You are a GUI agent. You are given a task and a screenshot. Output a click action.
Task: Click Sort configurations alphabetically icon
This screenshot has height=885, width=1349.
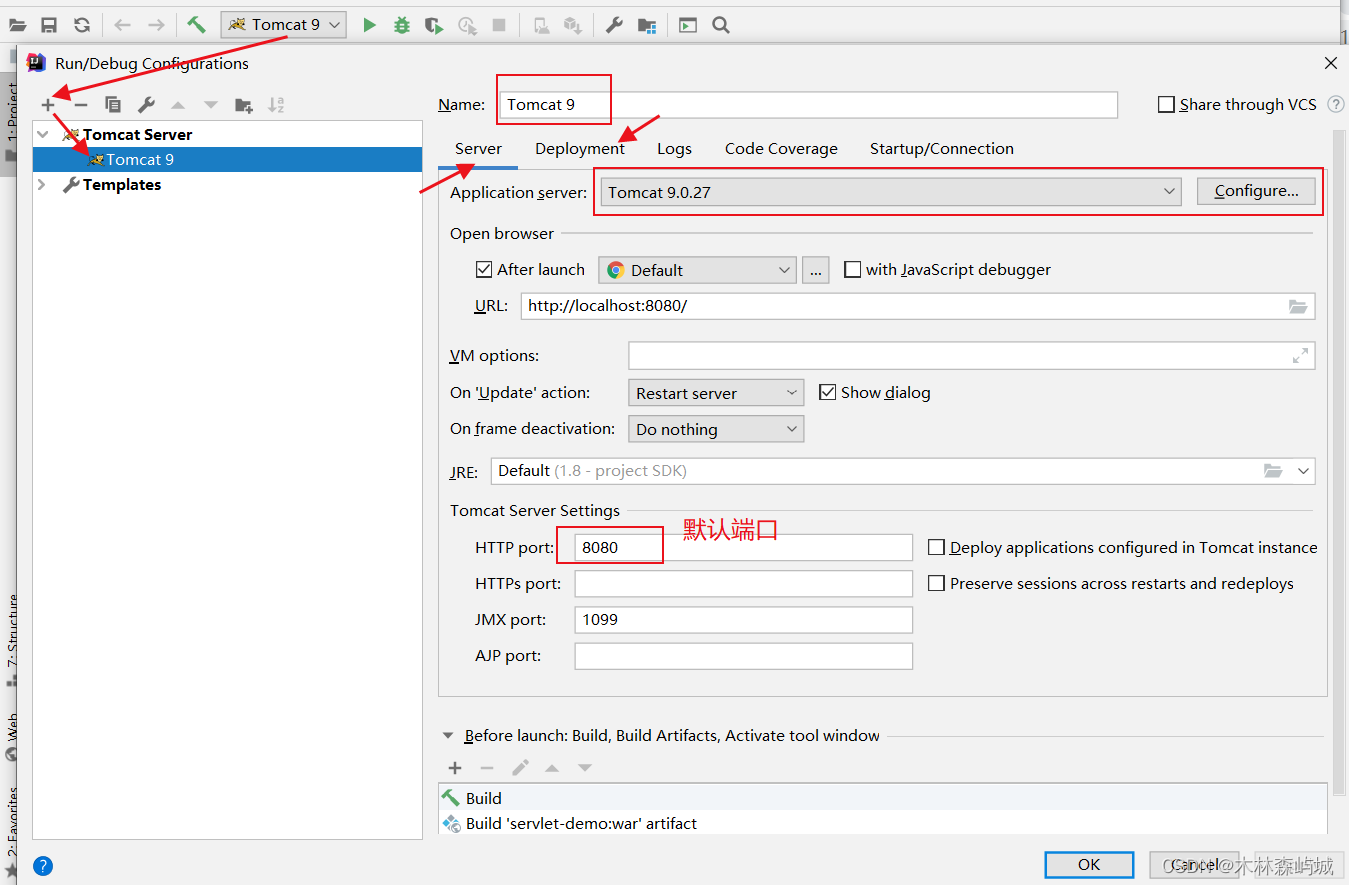(x=277, y=104)
